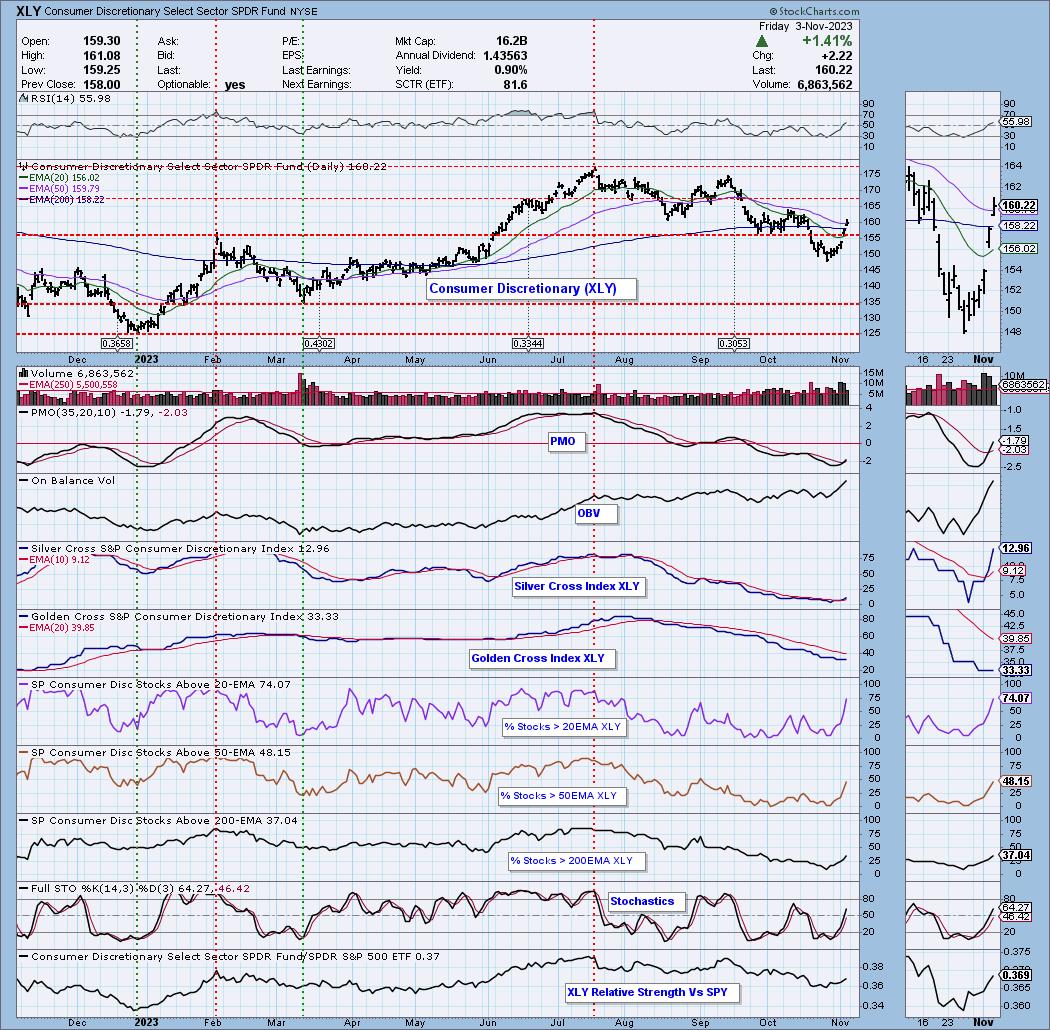1050x1030 pixels.
Task: Click the 'Silver Cross Index XLY' annotation
Action: (x=577, y=587)
